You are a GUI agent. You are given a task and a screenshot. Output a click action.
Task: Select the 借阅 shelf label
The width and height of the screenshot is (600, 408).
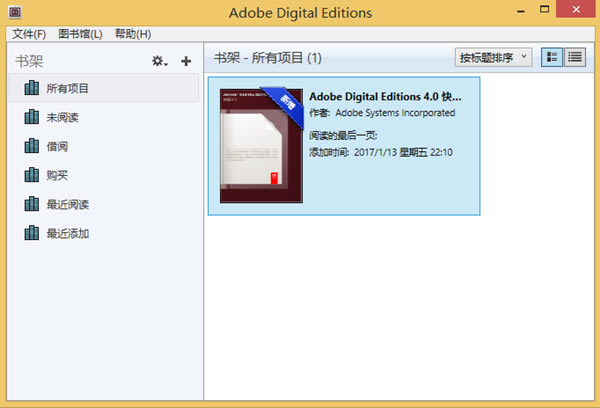[57, 146]
